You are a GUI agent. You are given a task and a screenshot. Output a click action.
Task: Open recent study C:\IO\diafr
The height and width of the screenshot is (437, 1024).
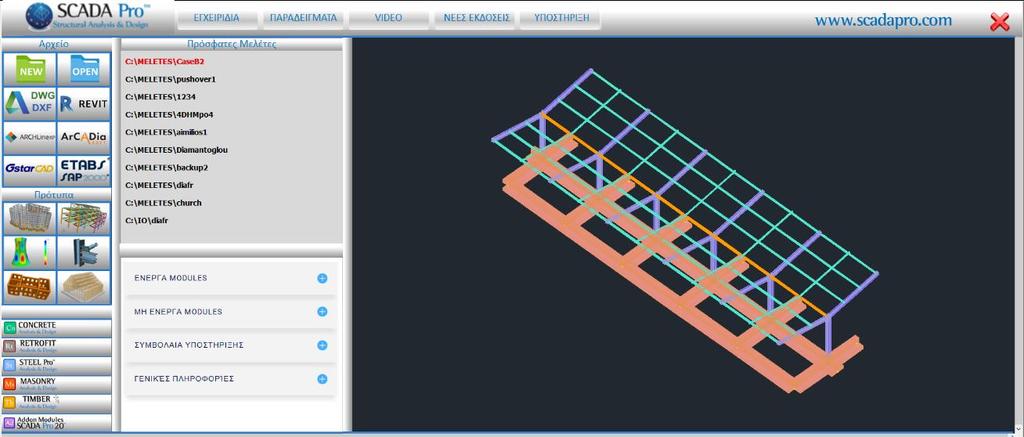(147, 220)
